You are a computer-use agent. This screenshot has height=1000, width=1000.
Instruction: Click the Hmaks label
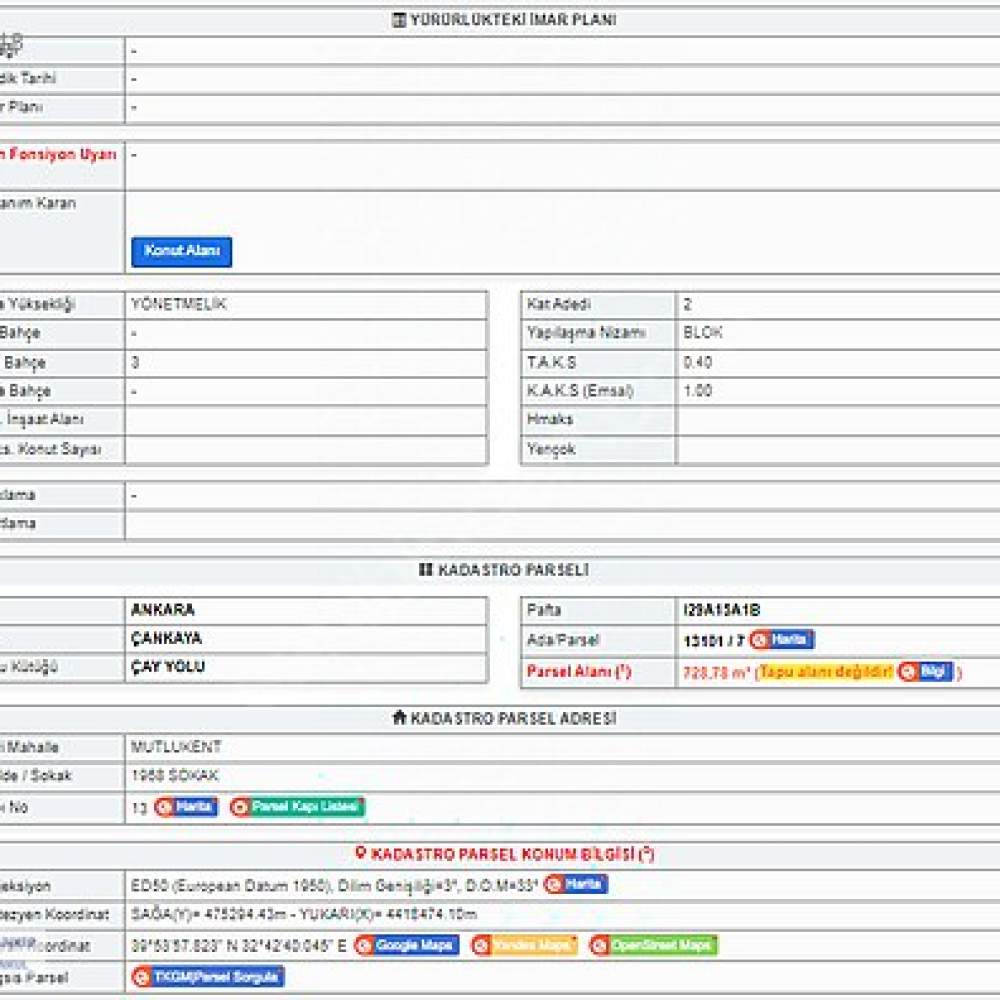[550, 420]
